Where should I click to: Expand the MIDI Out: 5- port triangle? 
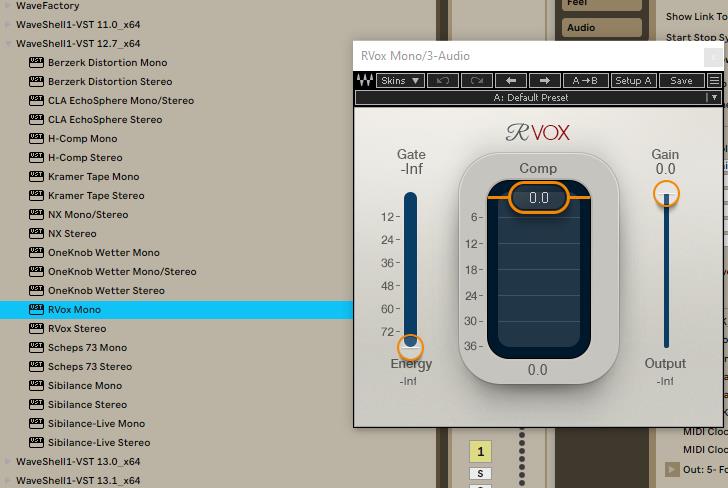pos(671,469)
